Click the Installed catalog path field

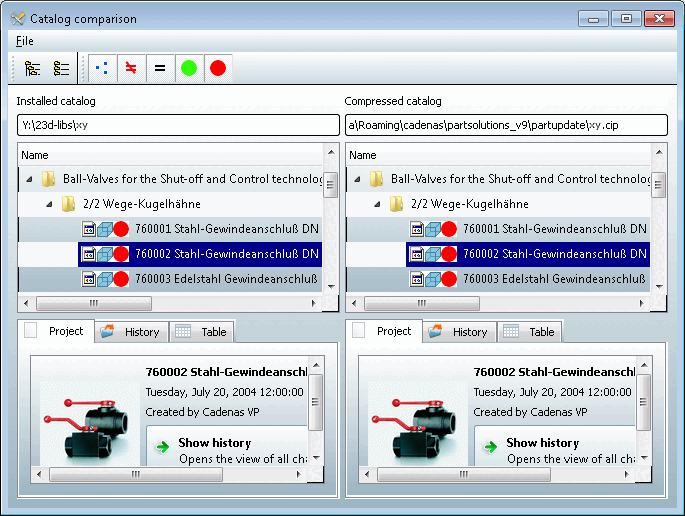point(178,125)
